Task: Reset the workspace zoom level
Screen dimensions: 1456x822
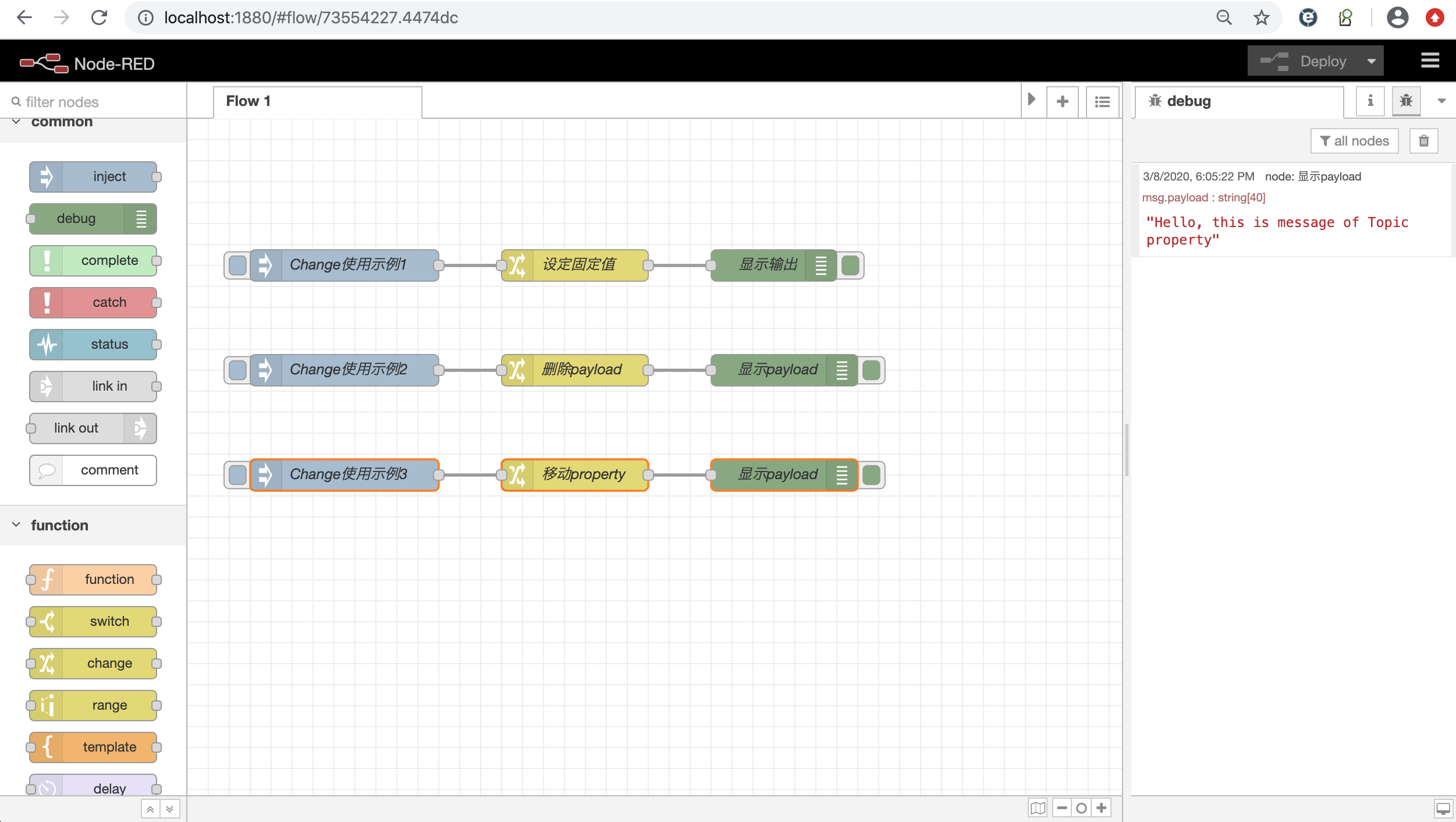Action: [1081, 808]
